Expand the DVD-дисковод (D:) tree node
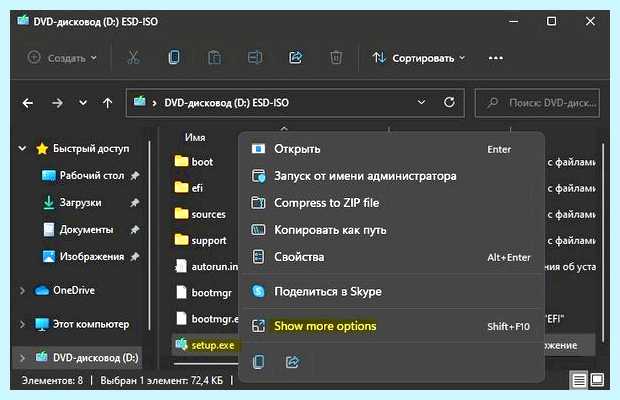 [x=23, y=358]
